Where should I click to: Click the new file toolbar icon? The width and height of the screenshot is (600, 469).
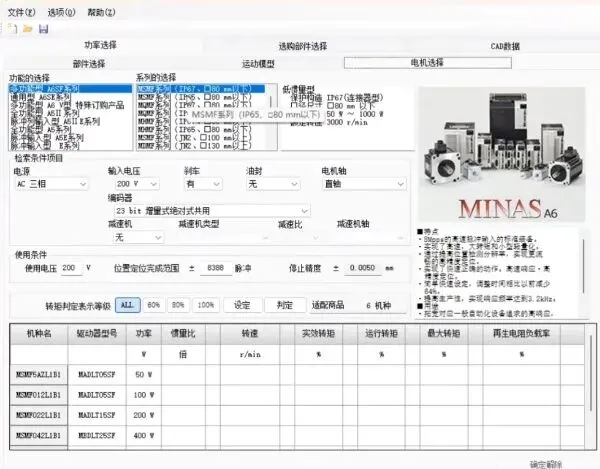[x=13, y=29]
